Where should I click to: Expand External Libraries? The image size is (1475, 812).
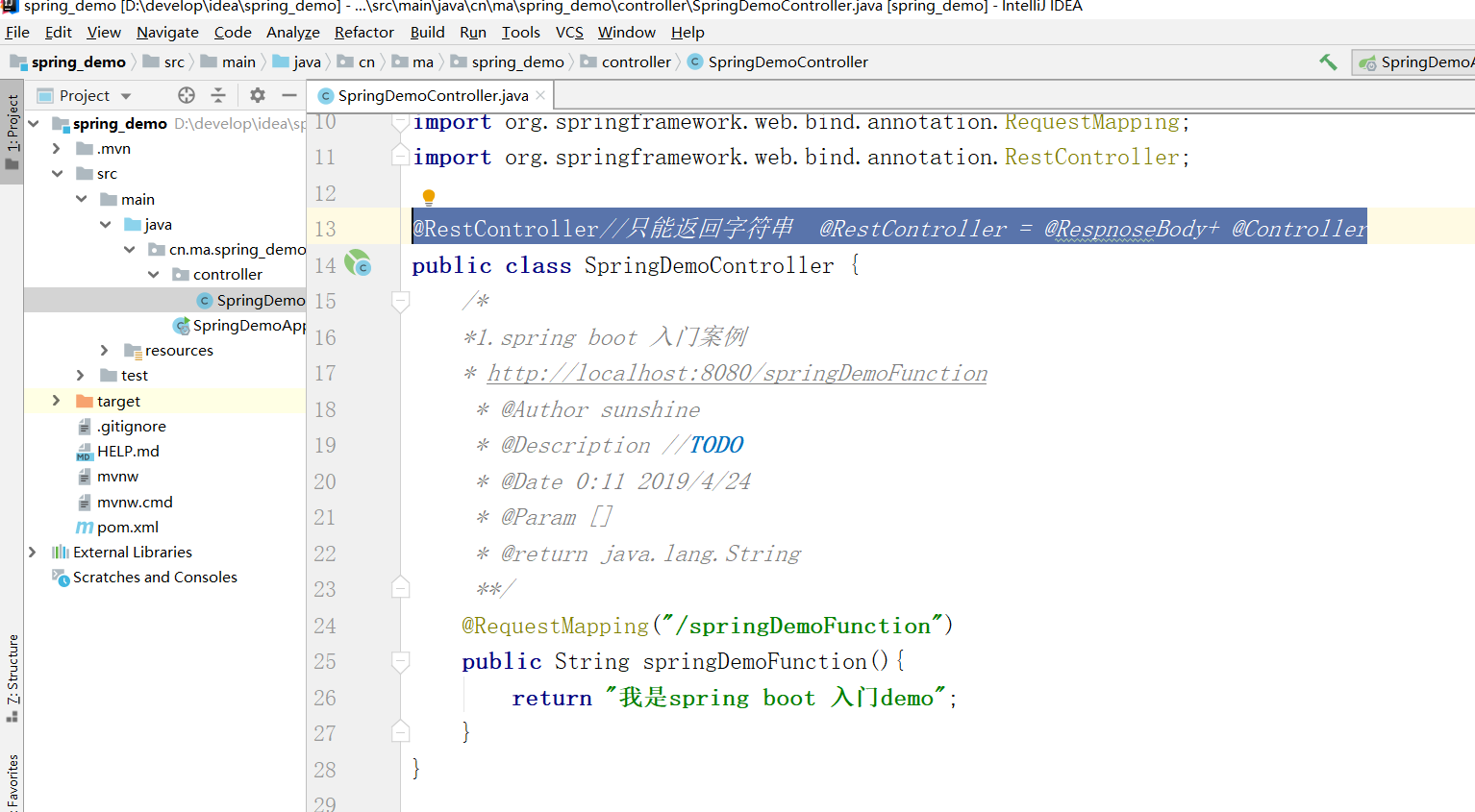tap(33, 552)
